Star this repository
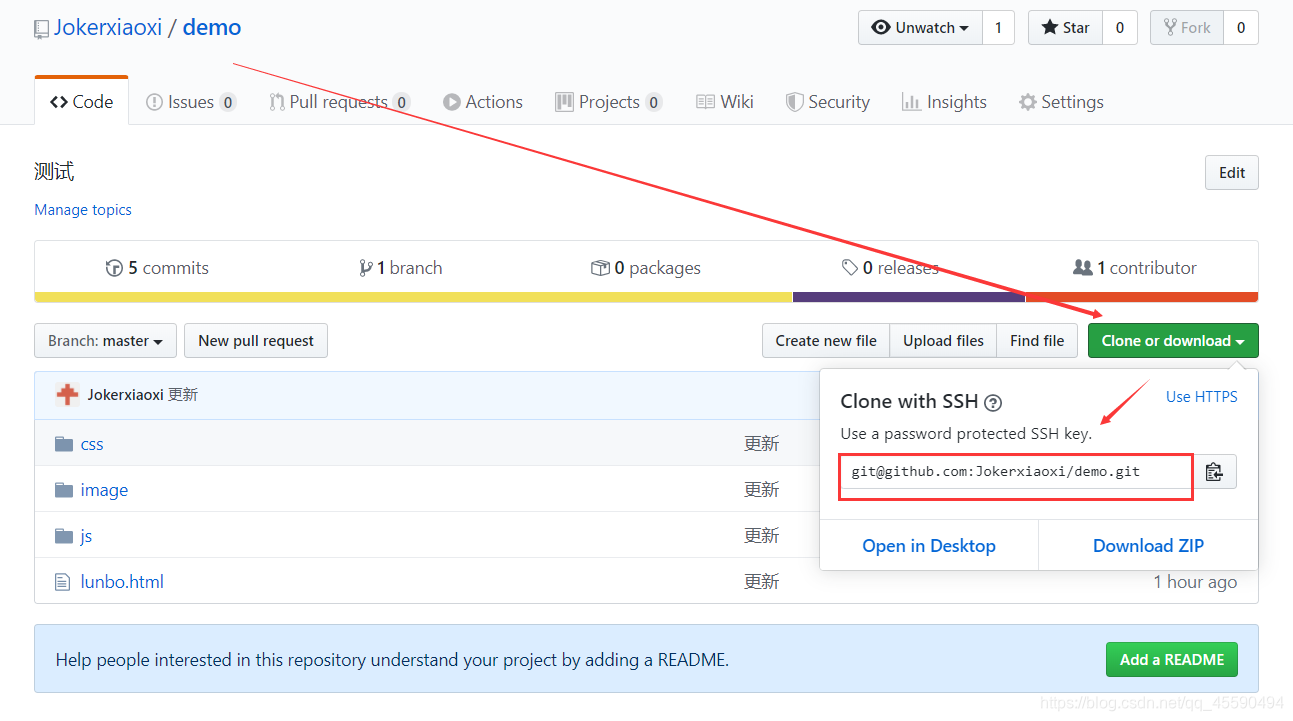The image size is (1293, 721). [x=1066, y=28]
